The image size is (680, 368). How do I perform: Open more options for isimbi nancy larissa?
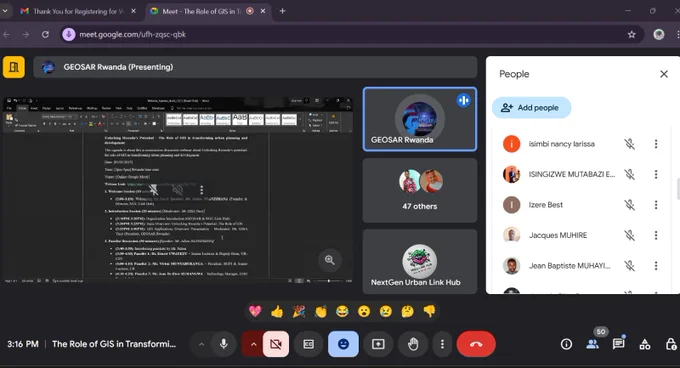[656, 144]
